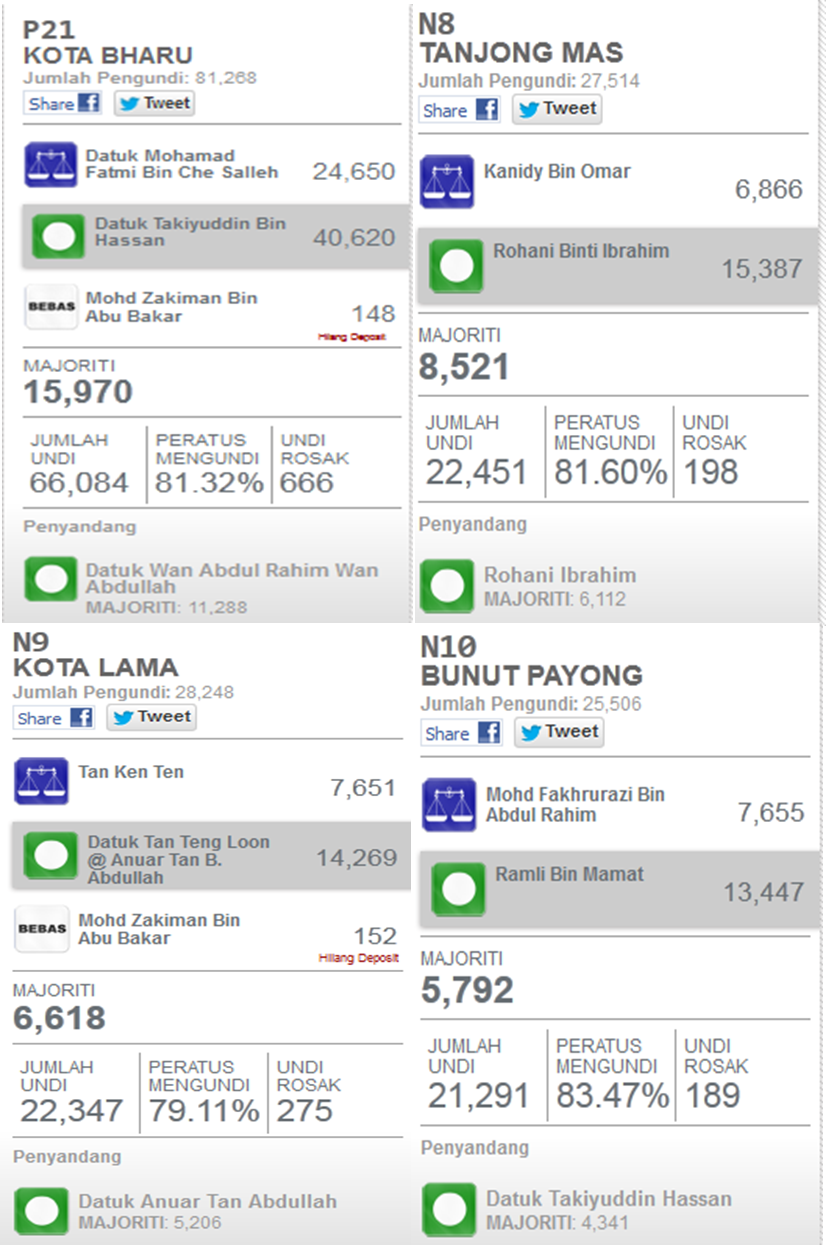Click the scales icon next to Kanidy Bin Omar

[446, 181]
